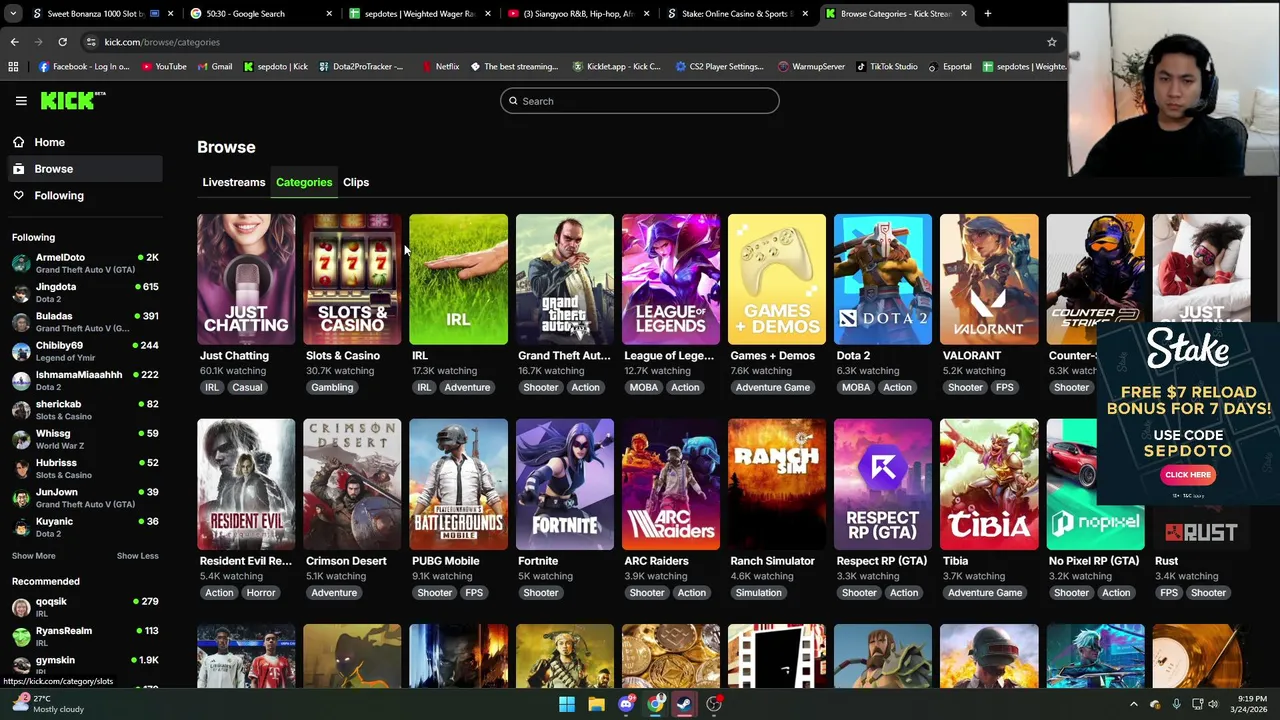Open the TikTok Studio bookmark
Screen dimensions: 1280x720
[x=886, y=66]
